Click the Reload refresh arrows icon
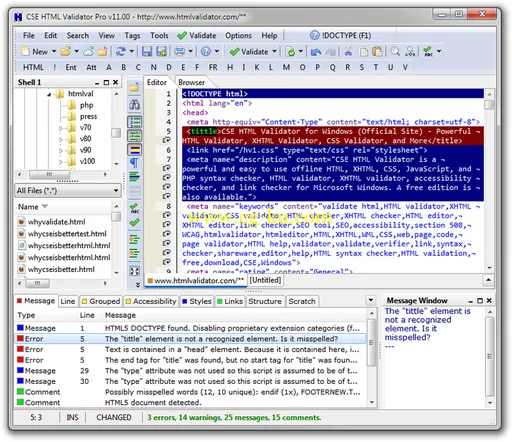The width and height of the screenshot is (512, 442). click(120, 51)
